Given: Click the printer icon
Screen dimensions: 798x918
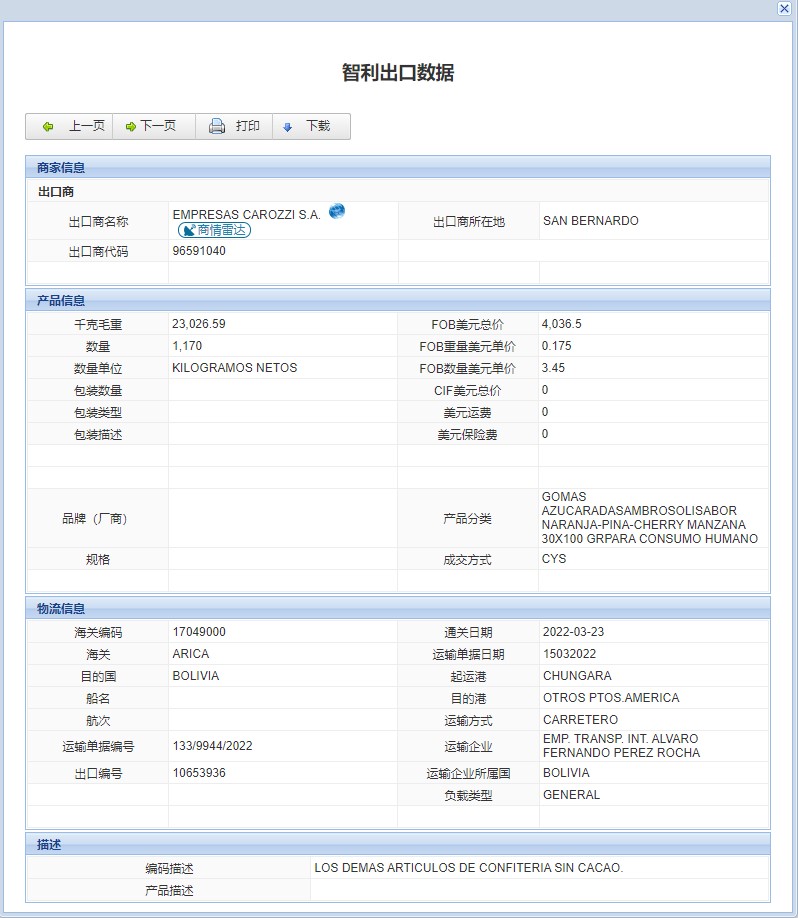Looking at the screenshot, I should (x=217, y=126).
